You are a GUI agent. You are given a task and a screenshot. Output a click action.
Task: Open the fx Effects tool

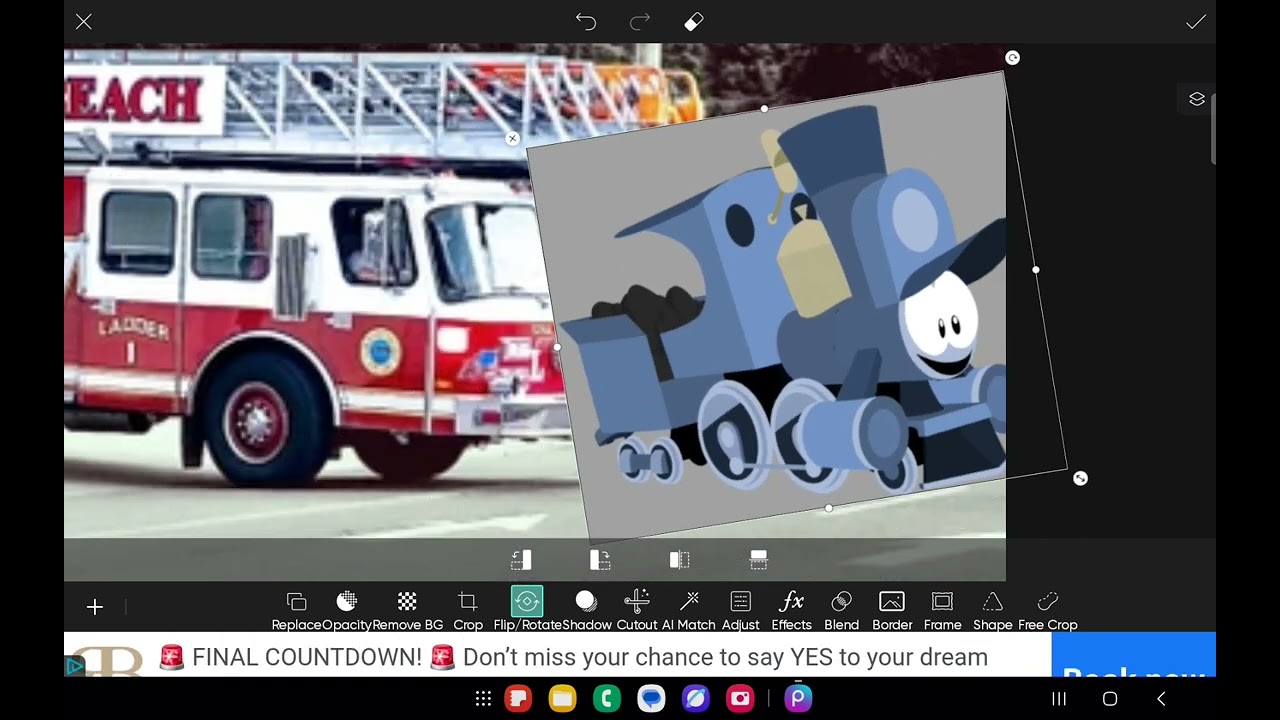click(791, 610)
